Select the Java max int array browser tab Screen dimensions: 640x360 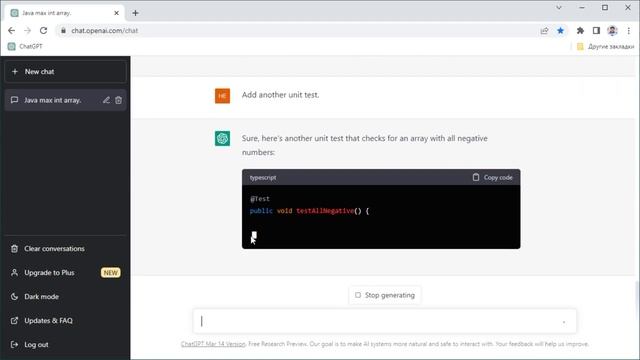click(65, 13)
